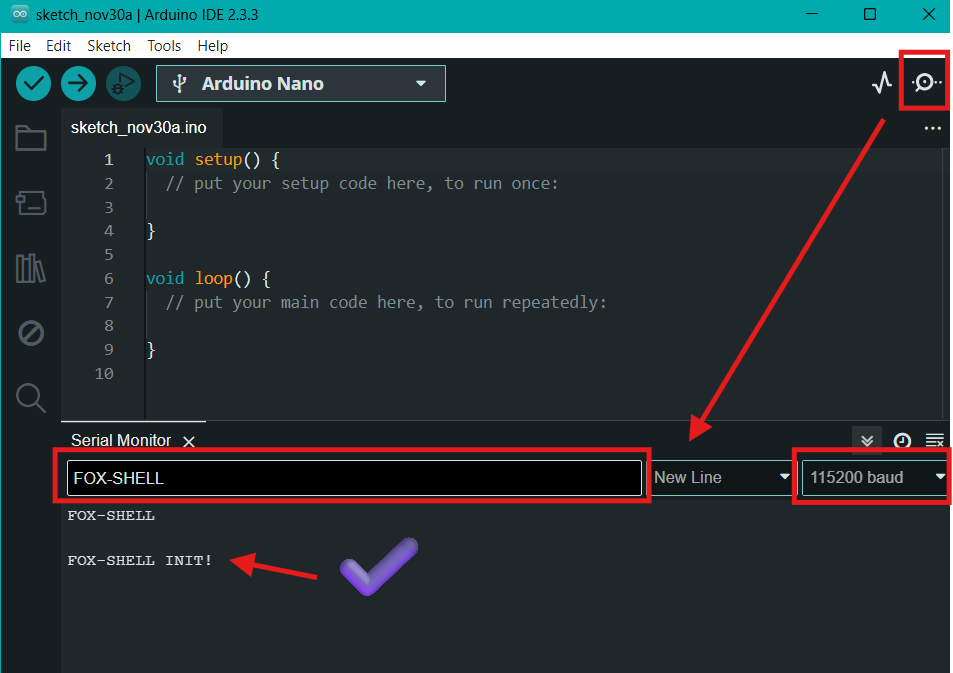Viewport: 953px width, 673px height.
Task: Upload the sketch with the arrow button
Action: tap(78, 83)
